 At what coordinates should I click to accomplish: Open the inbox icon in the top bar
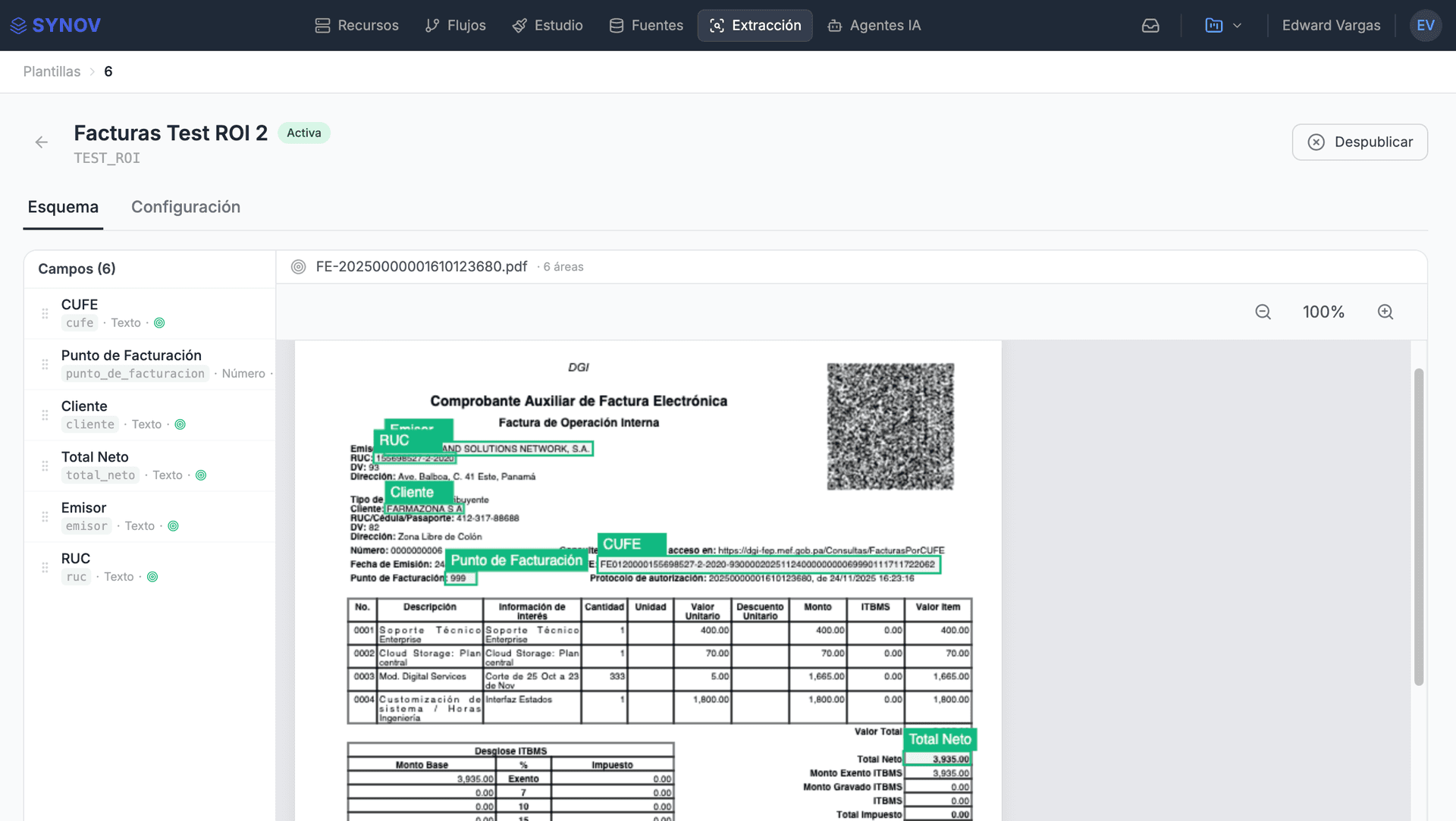tap(1150, 25)
